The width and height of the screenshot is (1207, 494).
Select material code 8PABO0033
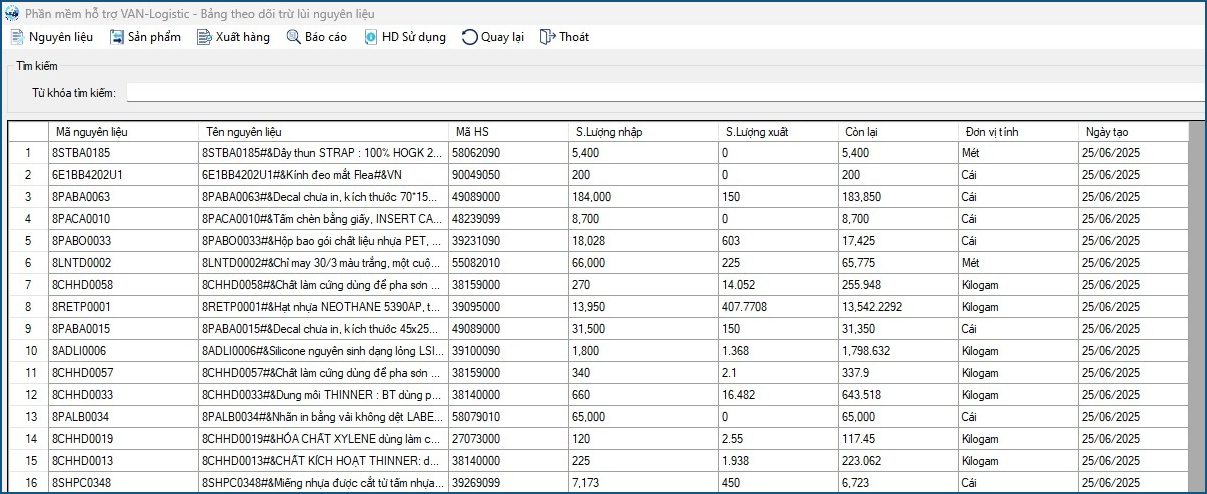[x=123, y=241]
